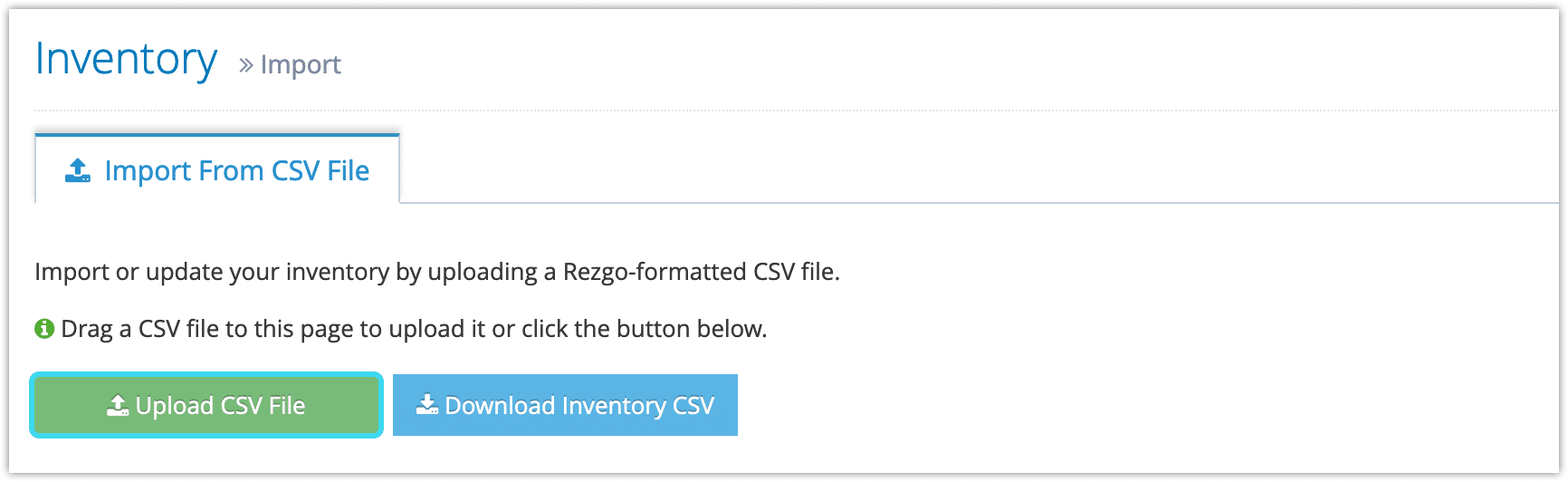
Task: Open the Import From CSV File tab
Action: [x=217, y=169]
